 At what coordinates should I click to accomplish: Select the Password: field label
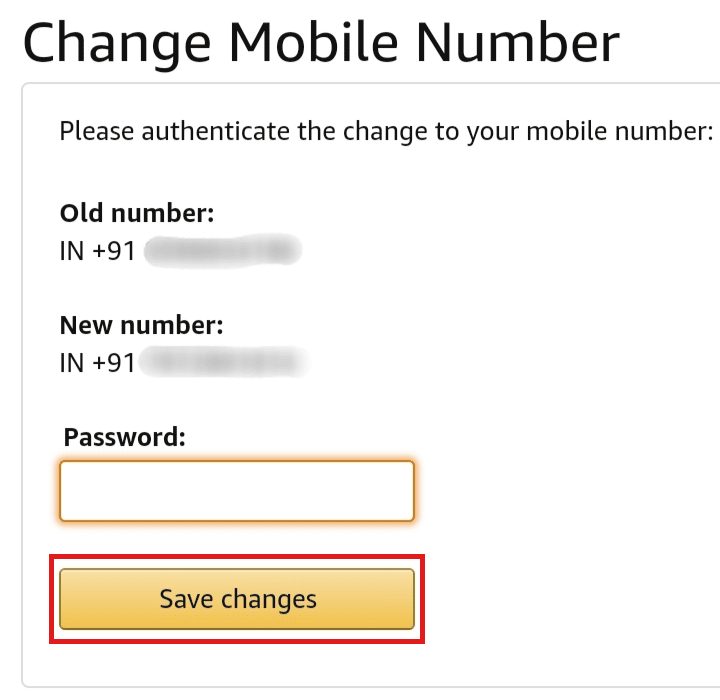(x=125, y=437)
